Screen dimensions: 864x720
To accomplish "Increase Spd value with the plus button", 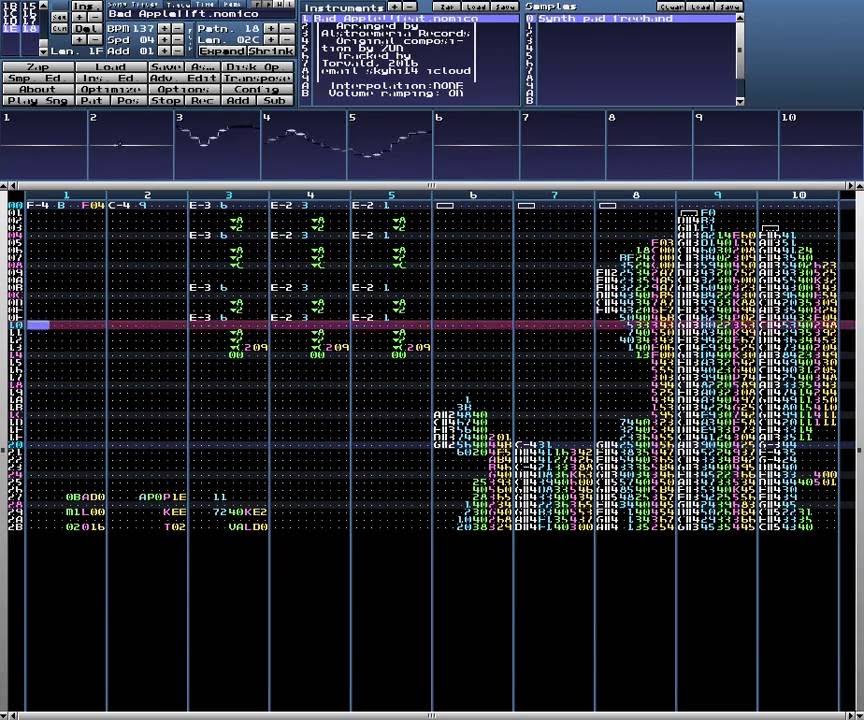I will tap(164, 40).
